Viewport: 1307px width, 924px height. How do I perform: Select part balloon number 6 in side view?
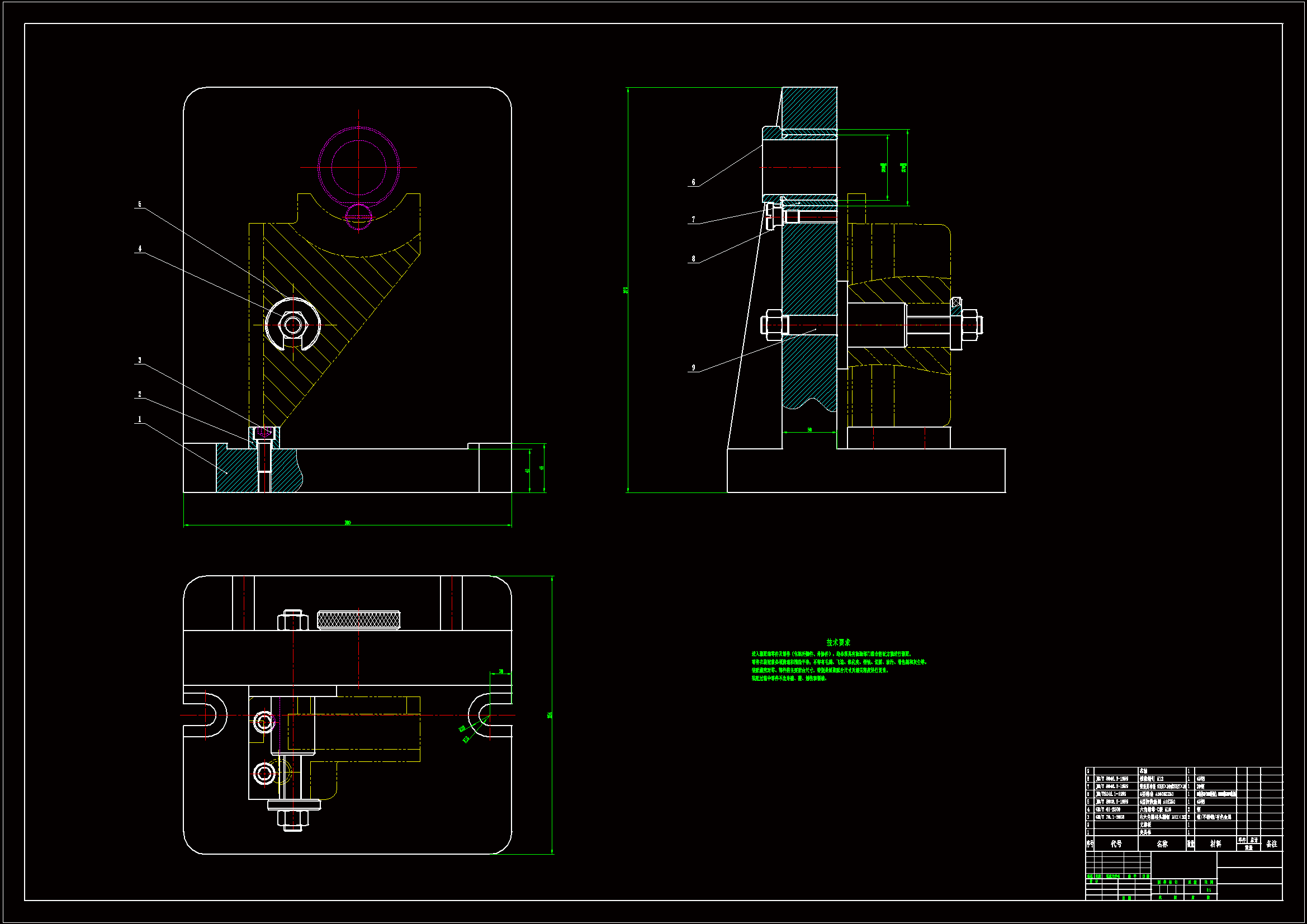click(693, 182)
